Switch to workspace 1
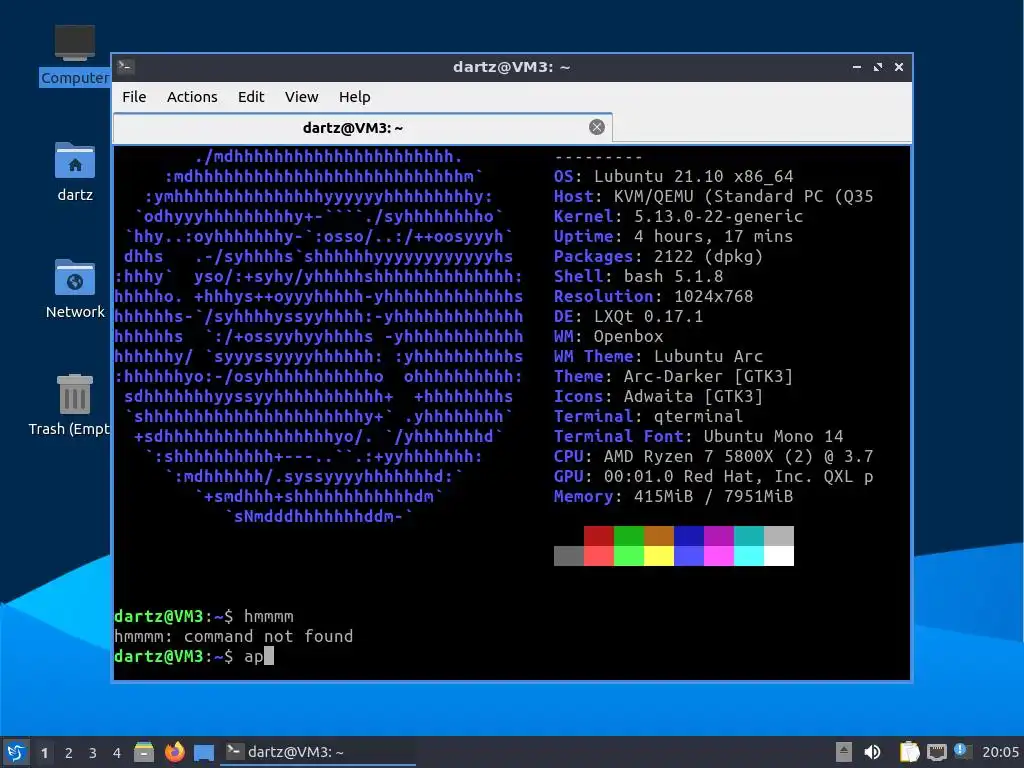Screen dimensions: 1024x768 (x=44, y=753)
